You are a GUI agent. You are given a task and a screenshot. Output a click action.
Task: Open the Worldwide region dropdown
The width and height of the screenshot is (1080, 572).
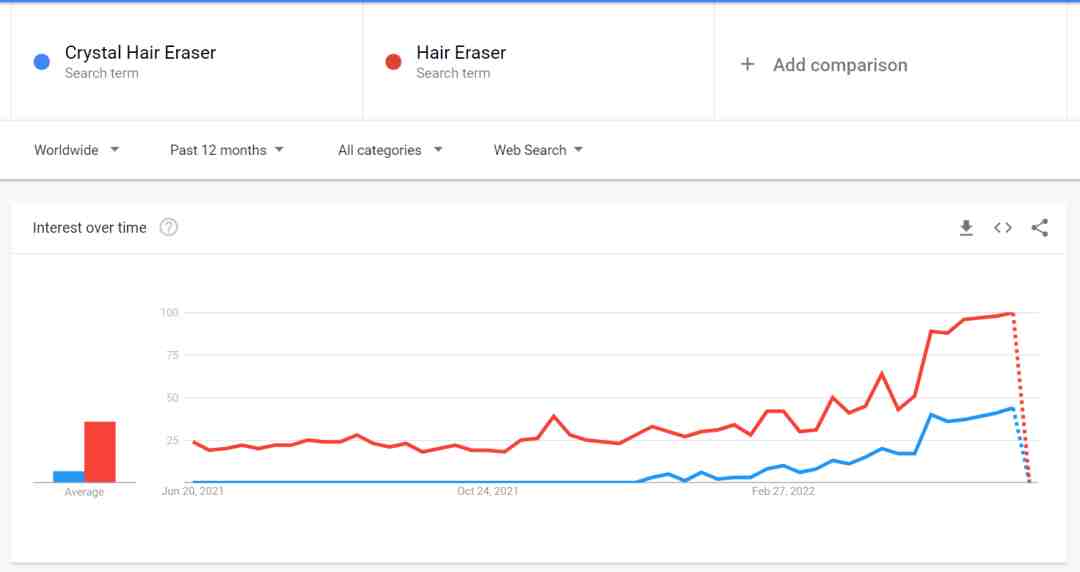click(x=76, y=150)
